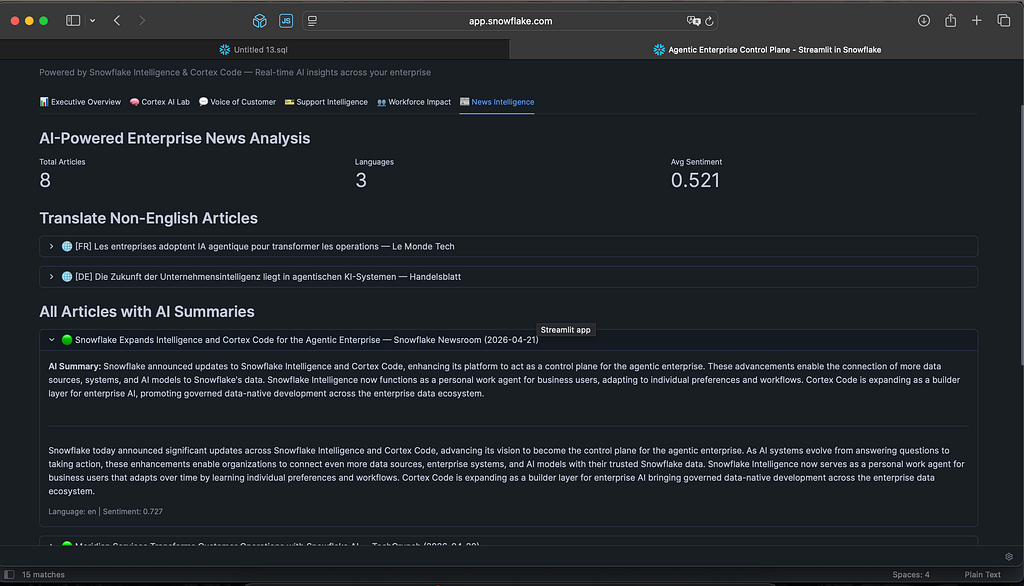
Task: Click the '15 matches' status text
Action: [x=43, y=575]
